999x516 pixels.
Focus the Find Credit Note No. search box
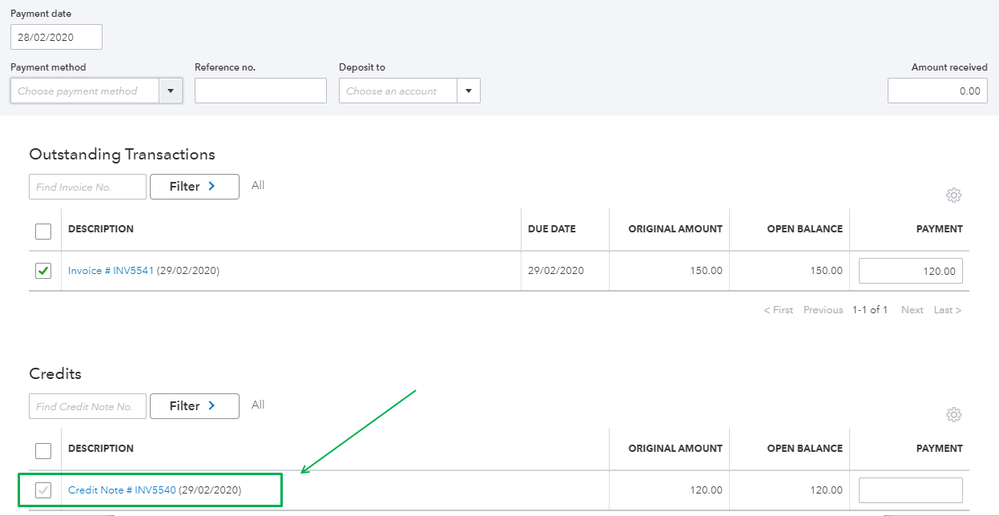88,407
